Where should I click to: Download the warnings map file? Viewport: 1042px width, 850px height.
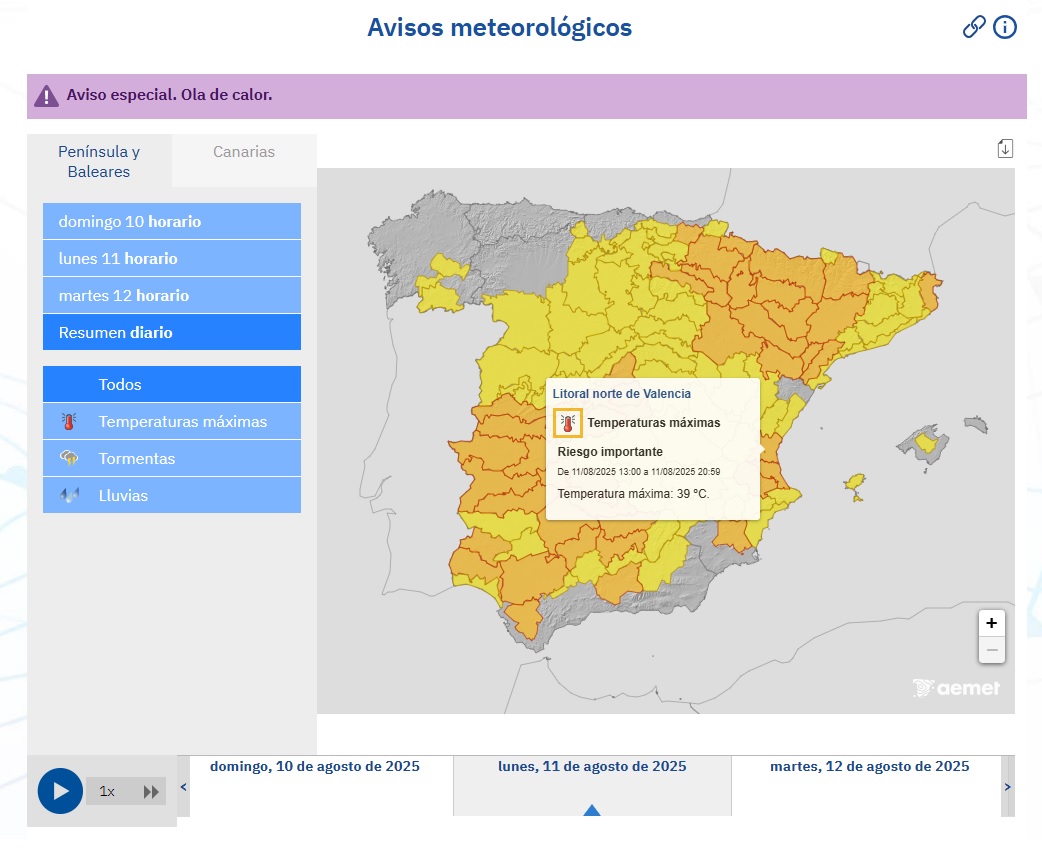(1005, 147)
